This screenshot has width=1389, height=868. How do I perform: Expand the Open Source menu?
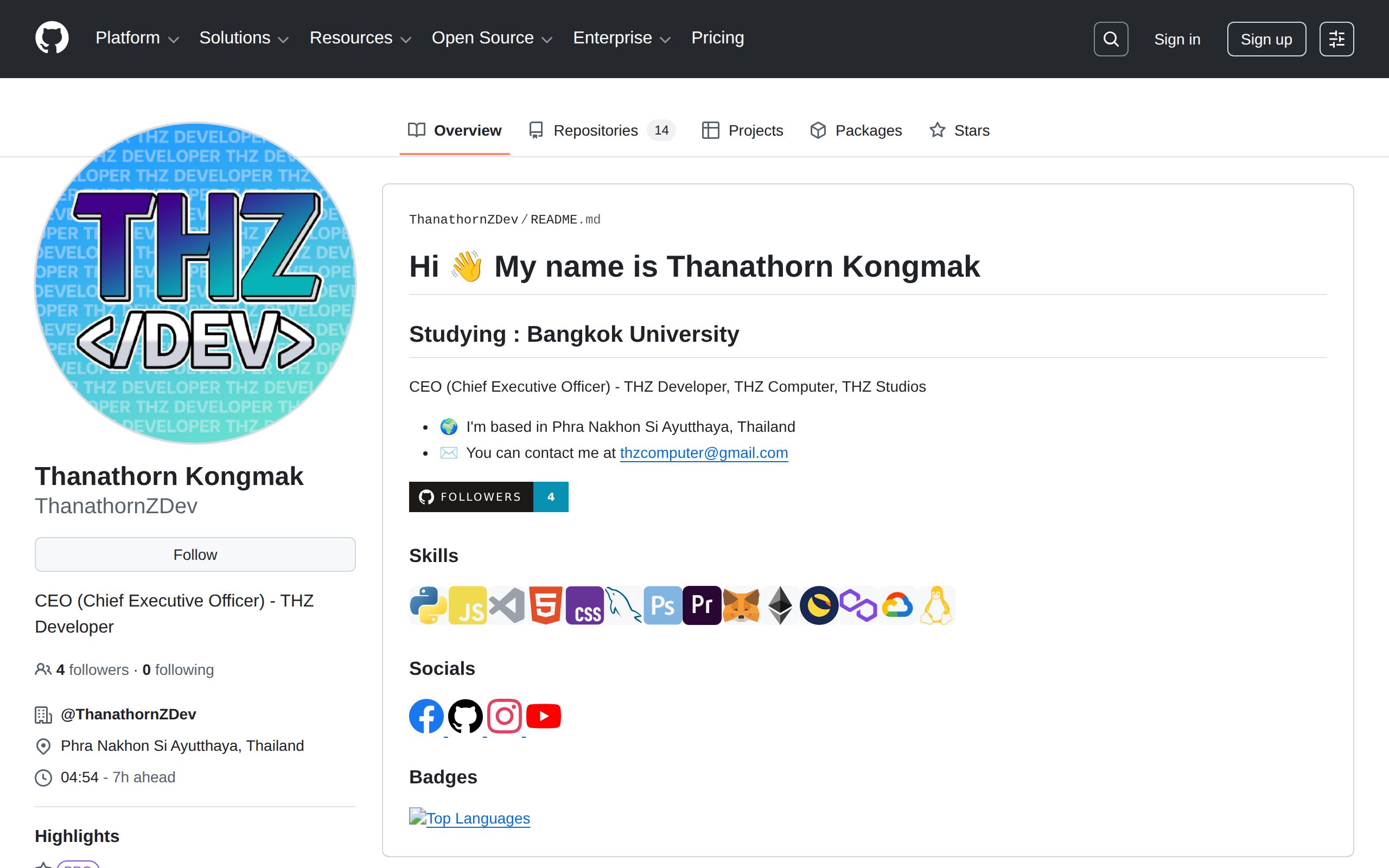pyautogui.click(x=492, y=38)
